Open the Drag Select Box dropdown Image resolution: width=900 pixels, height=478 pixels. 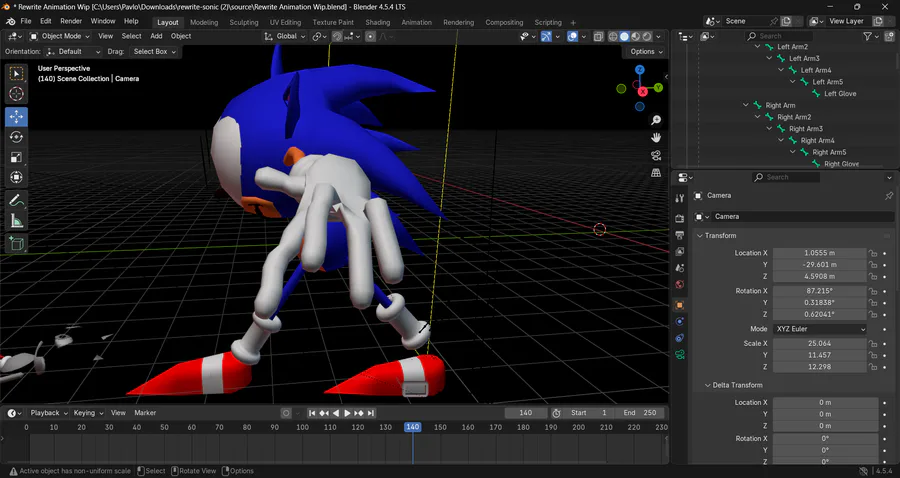pyautogui.click(x=154, y=52)
